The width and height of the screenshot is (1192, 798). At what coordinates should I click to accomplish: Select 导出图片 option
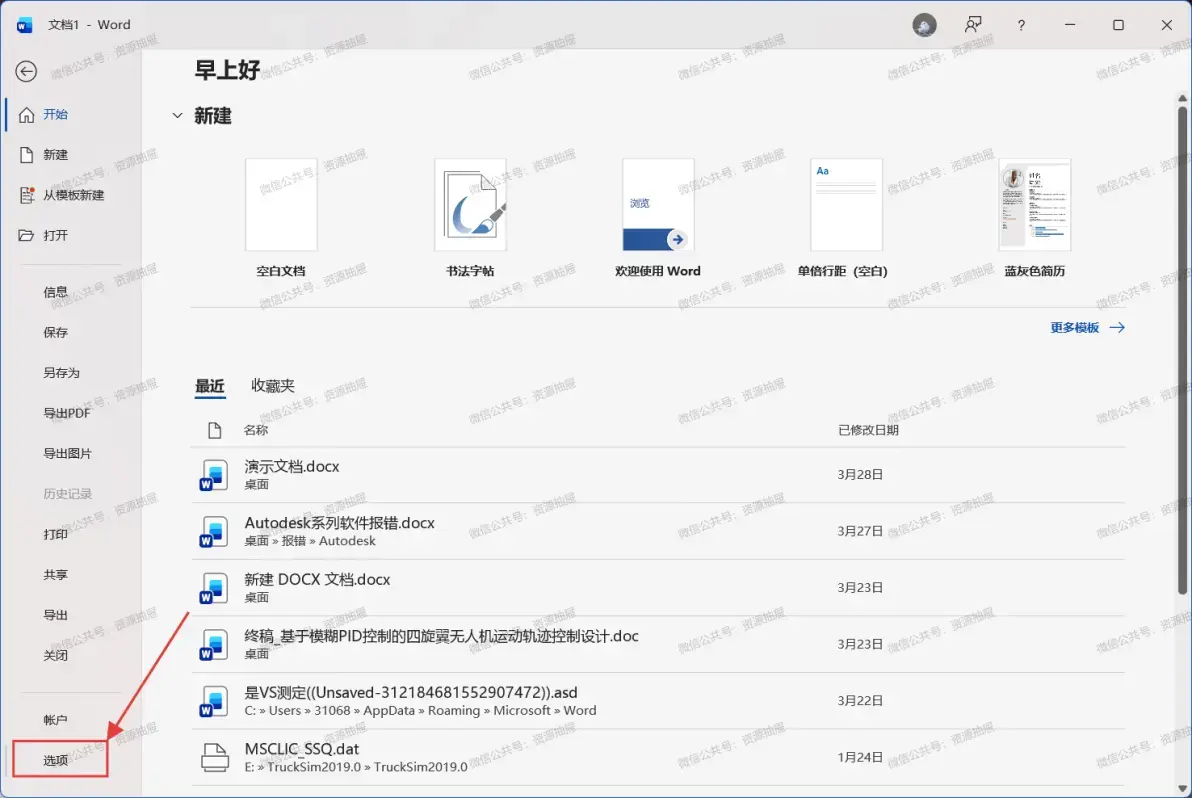coord(68,453)
